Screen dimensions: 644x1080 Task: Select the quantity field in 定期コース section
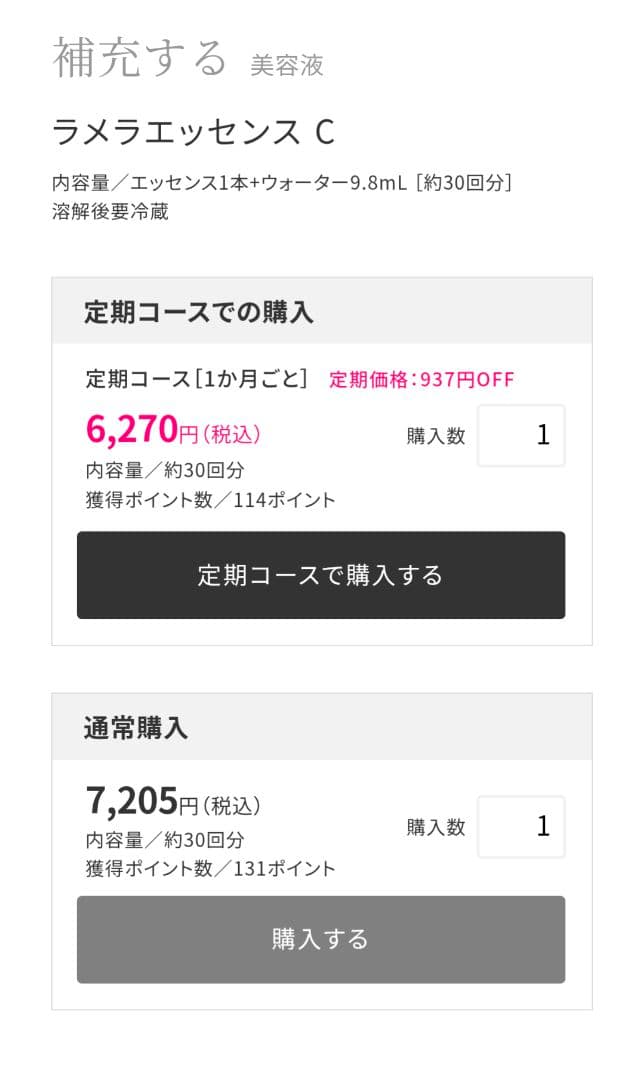[521, 434]
